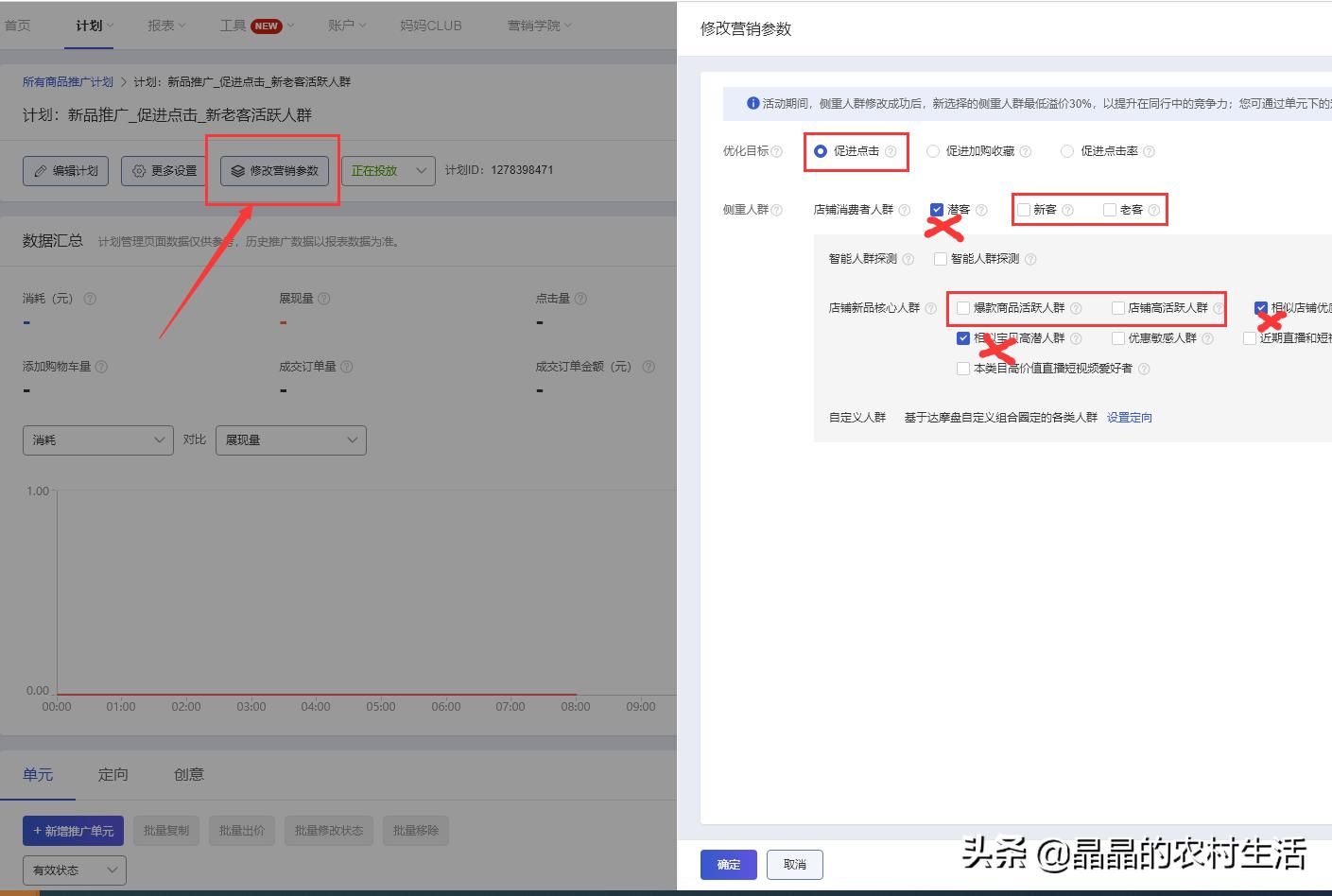Screen dimensions: 1332x896
Task: Click the pencil icon on 编辑计划 button
Action: (42, 170)
